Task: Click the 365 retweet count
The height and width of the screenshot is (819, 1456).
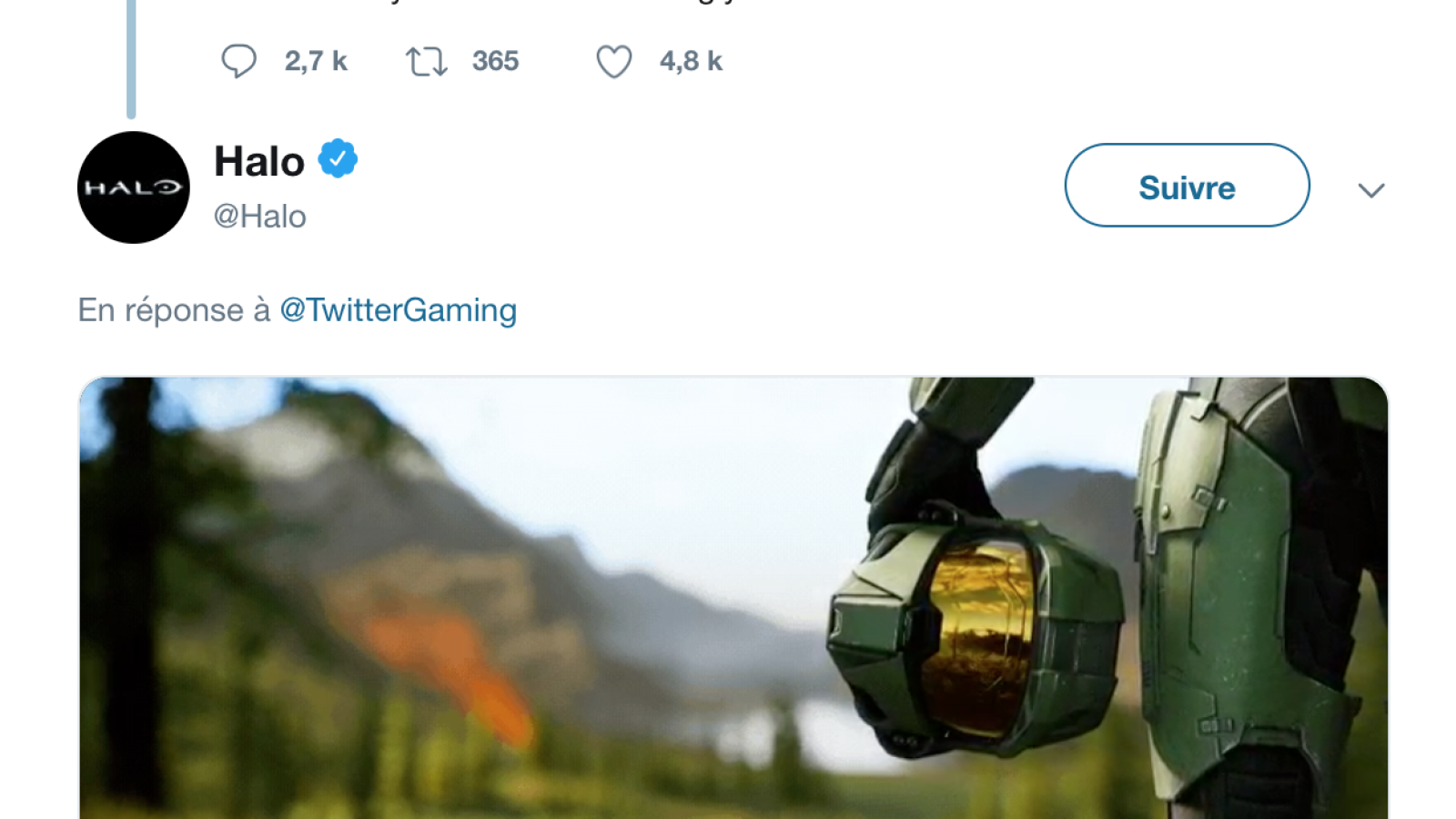Action: click(495, 61)
